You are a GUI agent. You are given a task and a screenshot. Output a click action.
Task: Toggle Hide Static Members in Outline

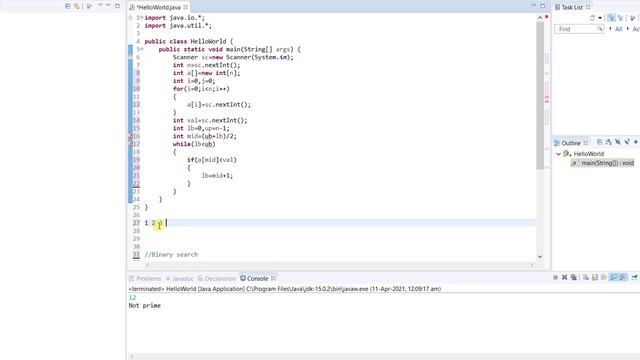pyautogui.click(x=618, y=142)
